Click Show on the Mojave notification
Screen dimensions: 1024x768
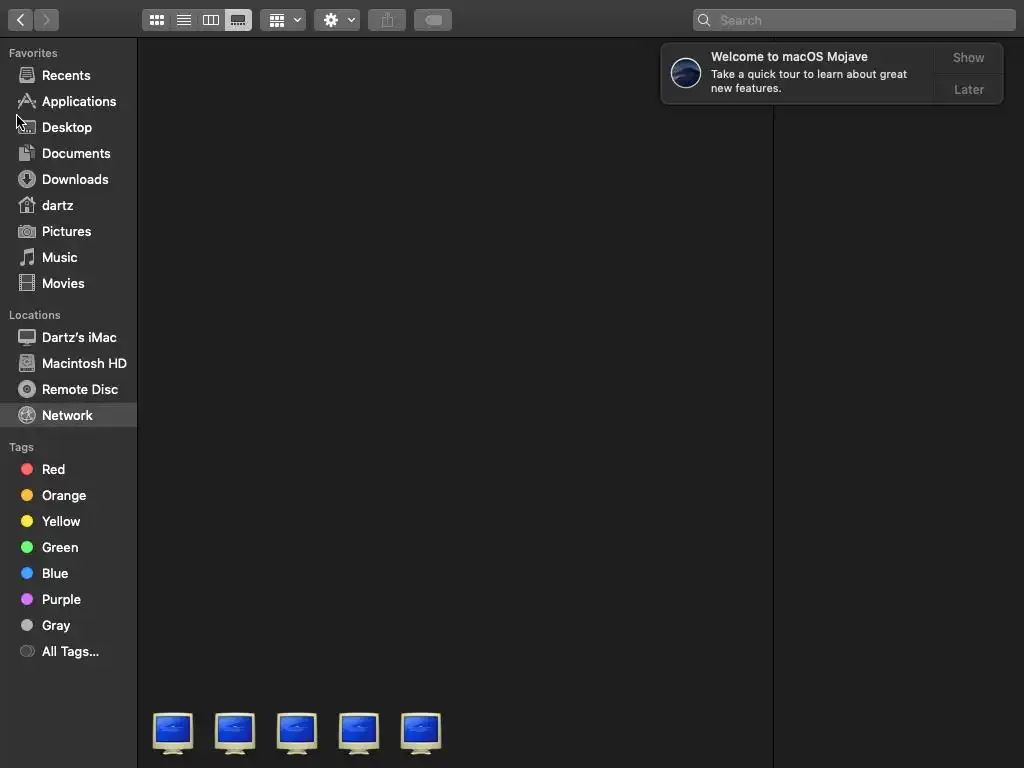pyautogui.click(x=968, y=57)
